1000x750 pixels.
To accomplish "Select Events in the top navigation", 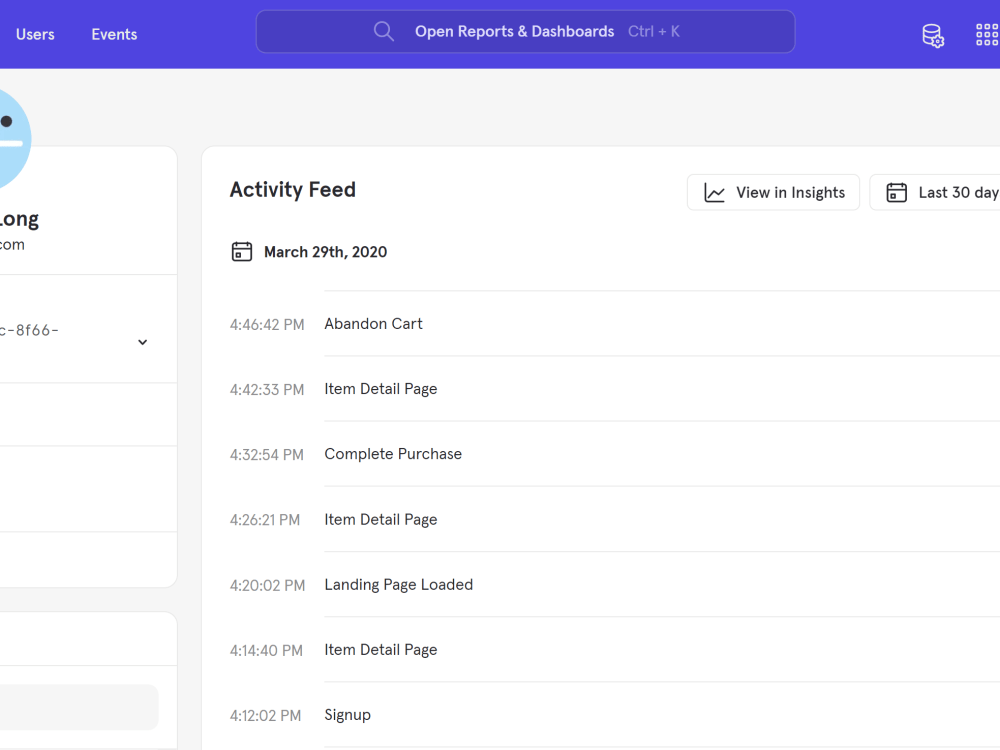I will [113, 34].
